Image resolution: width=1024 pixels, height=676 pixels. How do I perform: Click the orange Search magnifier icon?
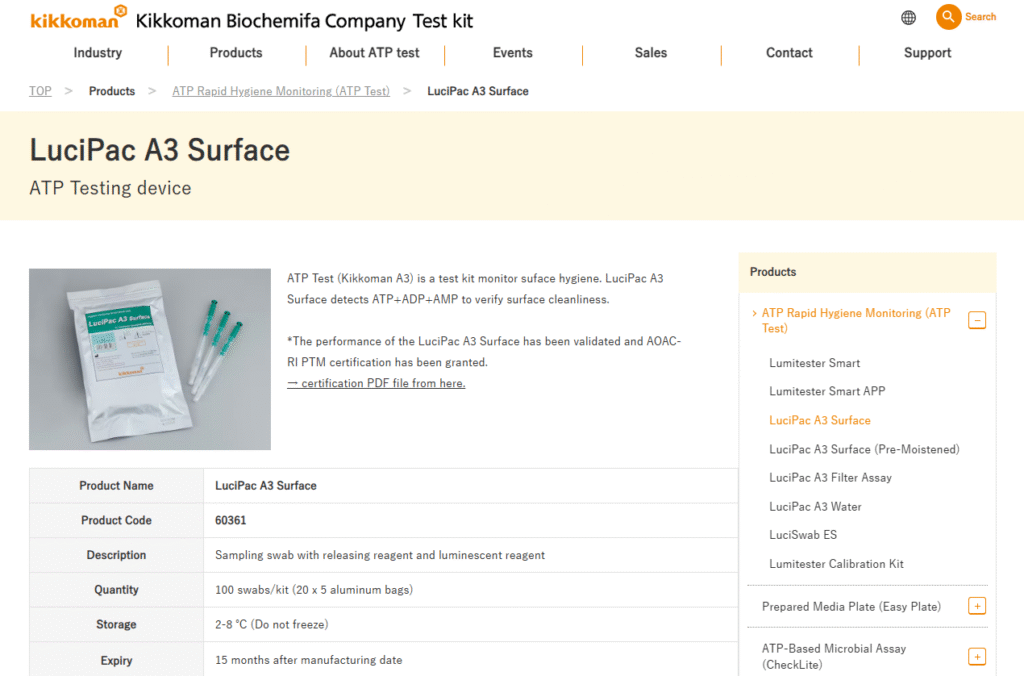[948, 17]
